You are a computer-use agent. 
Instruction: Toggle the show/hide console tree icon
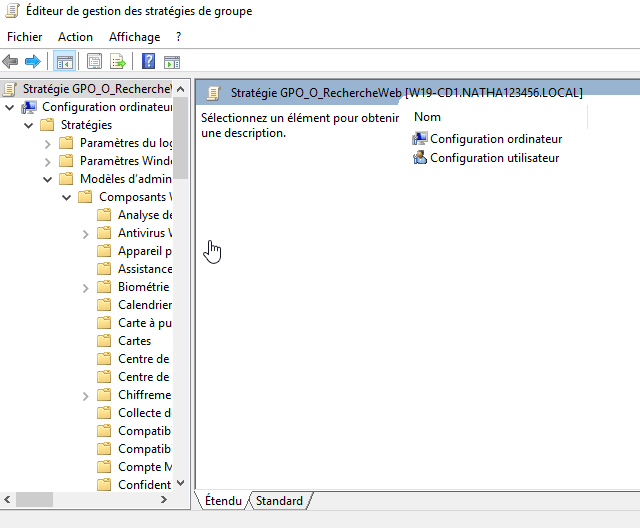point(64,62)
